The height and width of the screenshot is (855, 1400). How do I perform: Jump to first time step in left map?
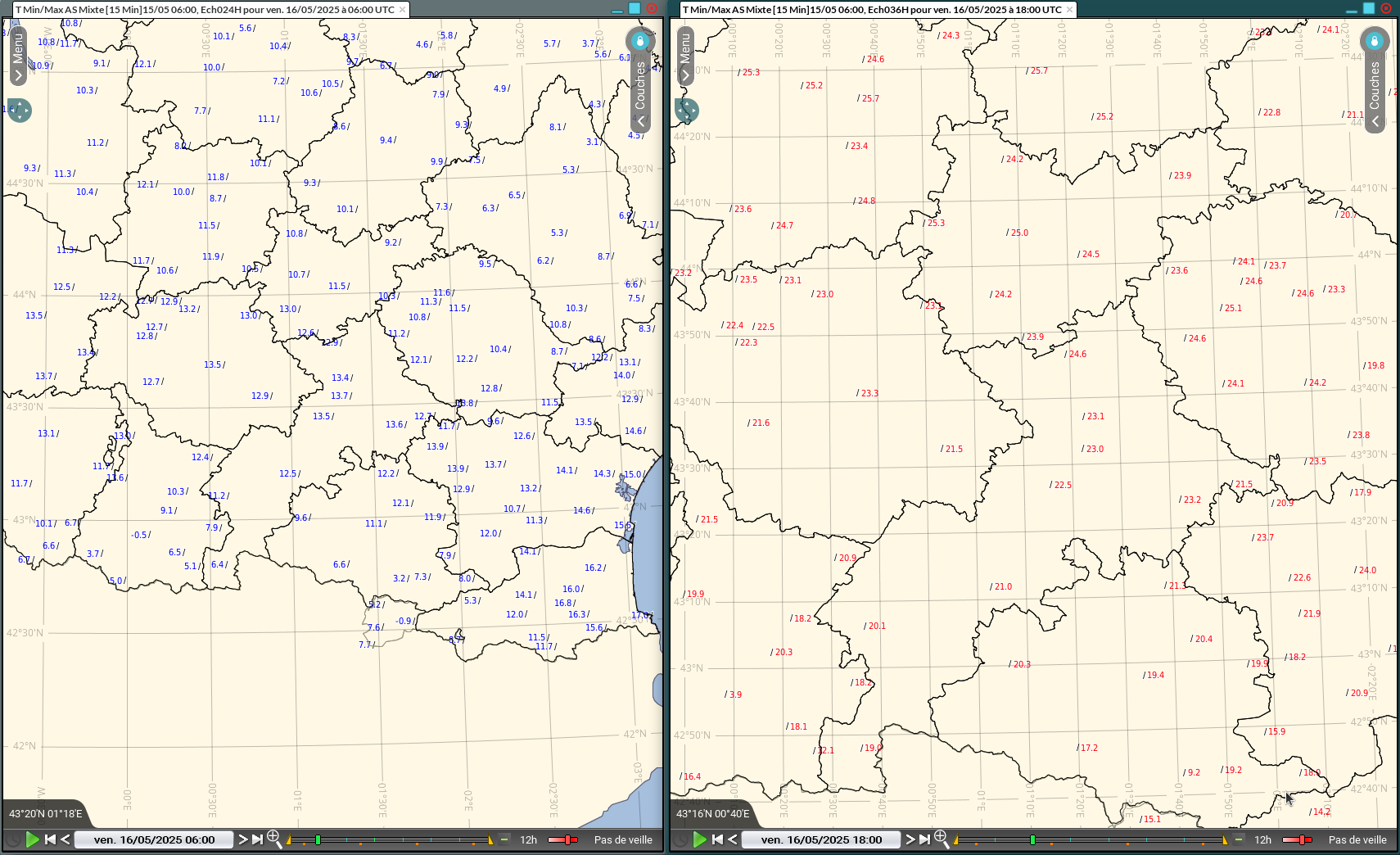[x=50, y=839]
